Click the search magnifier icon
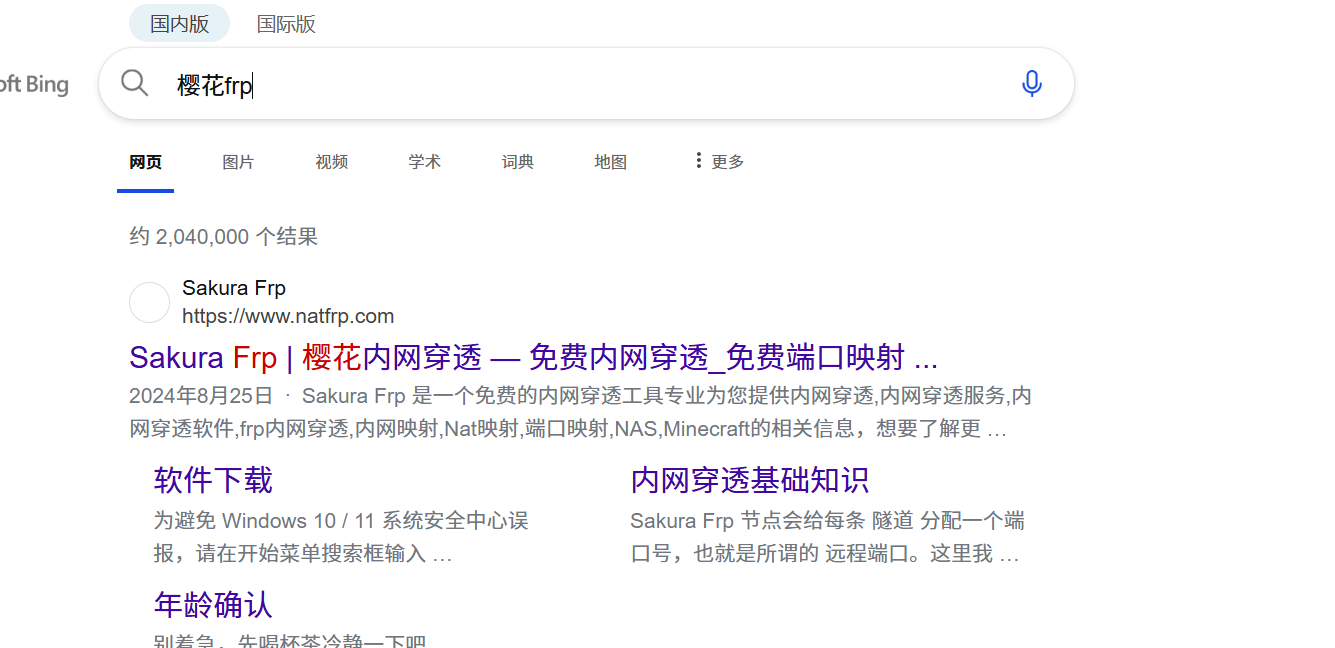The image size is (1335, 648). (134, 83)
